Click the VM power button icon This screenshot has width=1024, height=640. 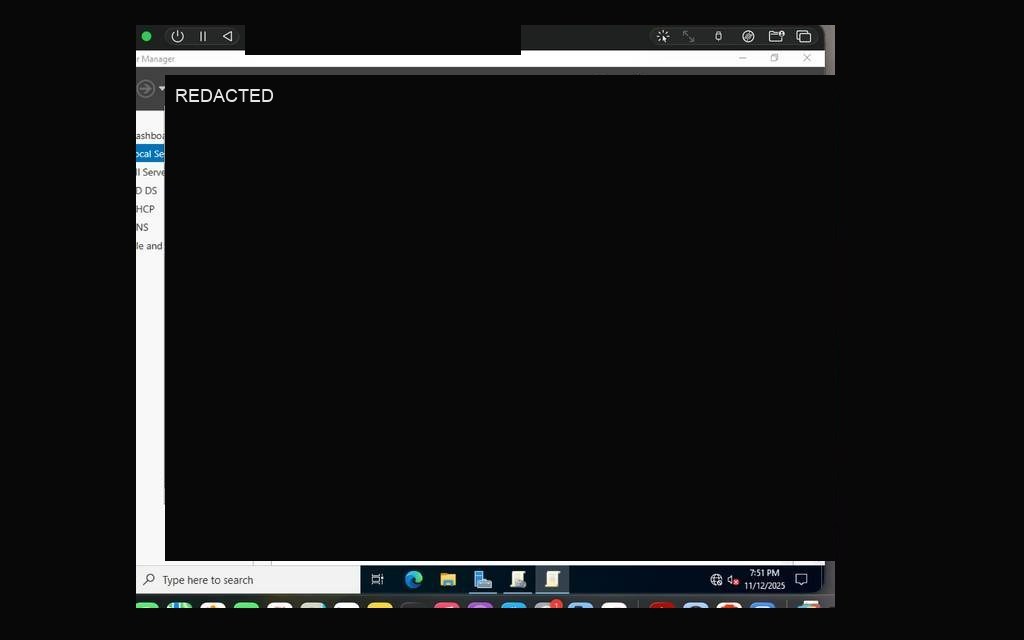177,37
